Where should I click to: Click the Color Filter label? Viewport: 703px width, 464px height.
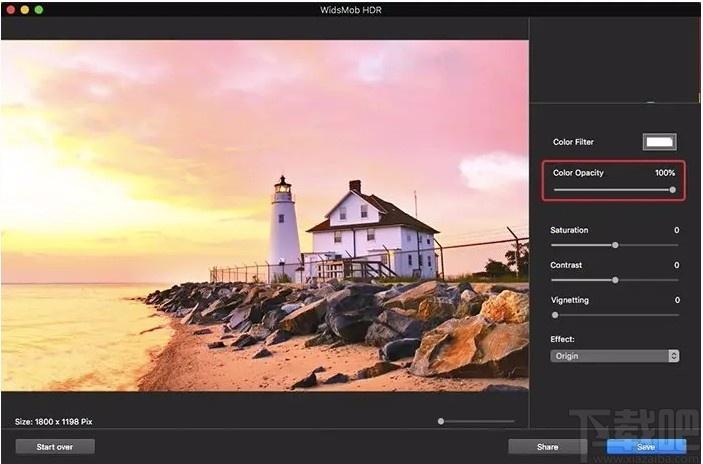tap(573, 142)
